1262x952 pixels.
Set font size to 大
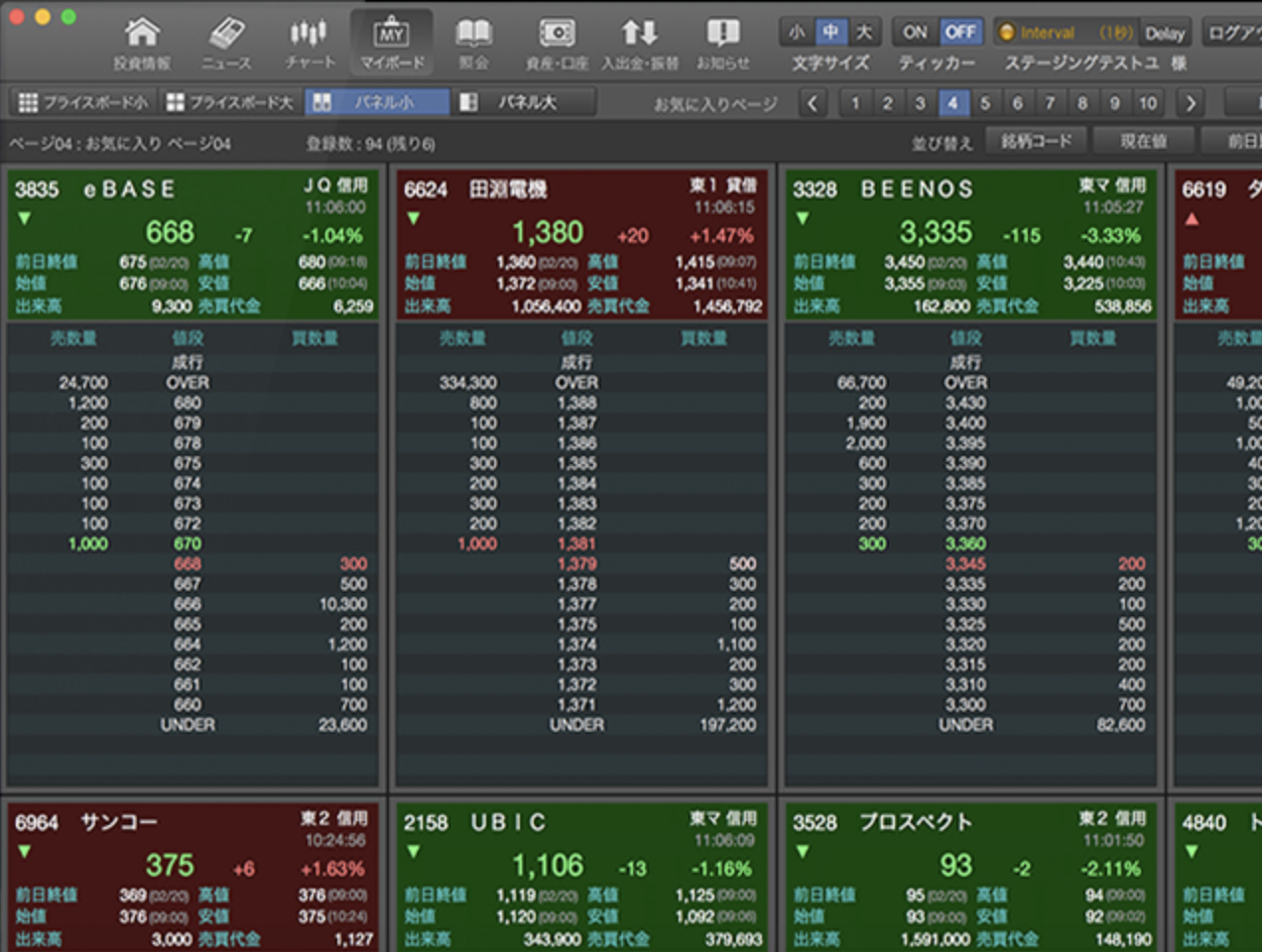point(864,33)
